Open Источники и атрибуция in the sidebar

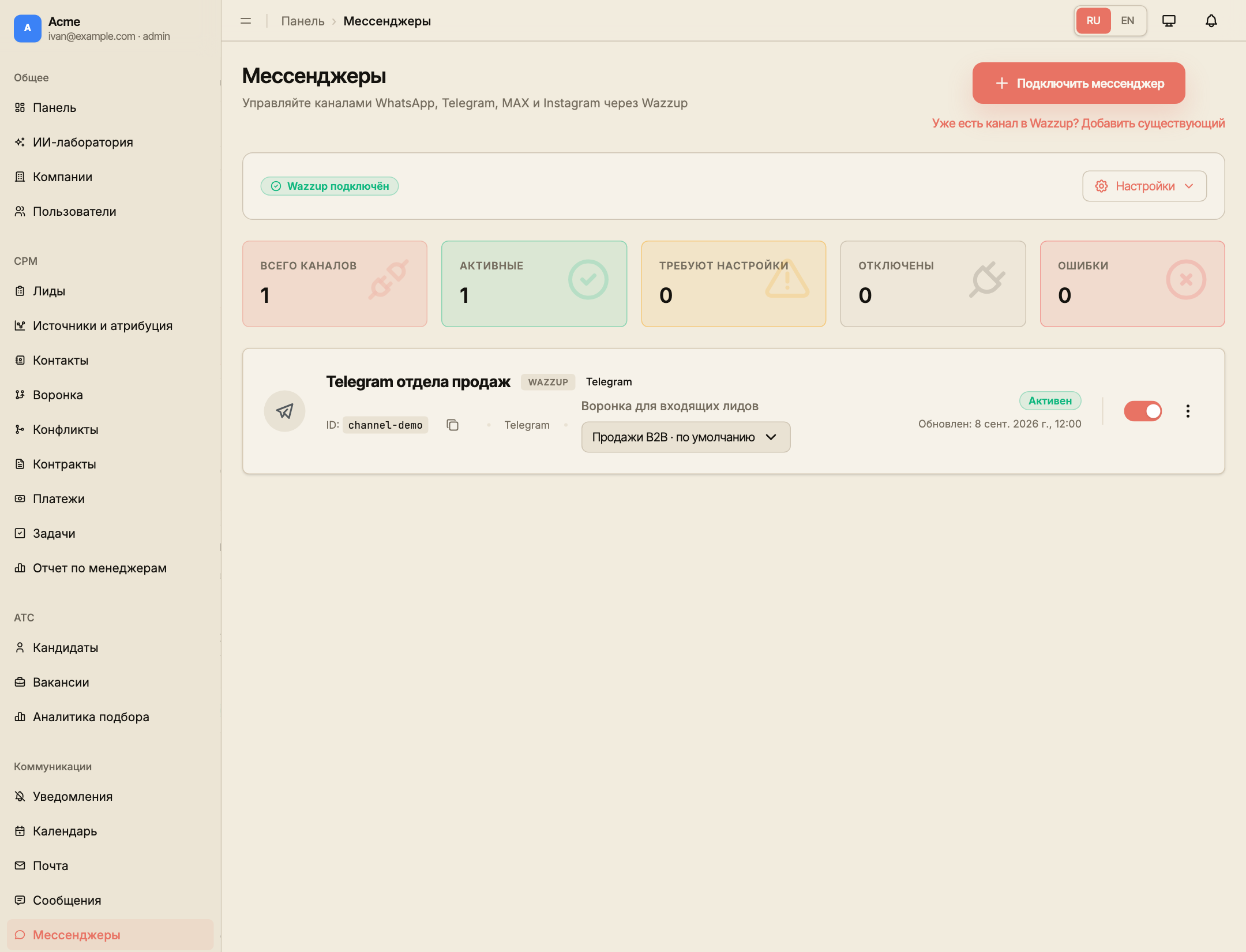[x=110, y=325]
